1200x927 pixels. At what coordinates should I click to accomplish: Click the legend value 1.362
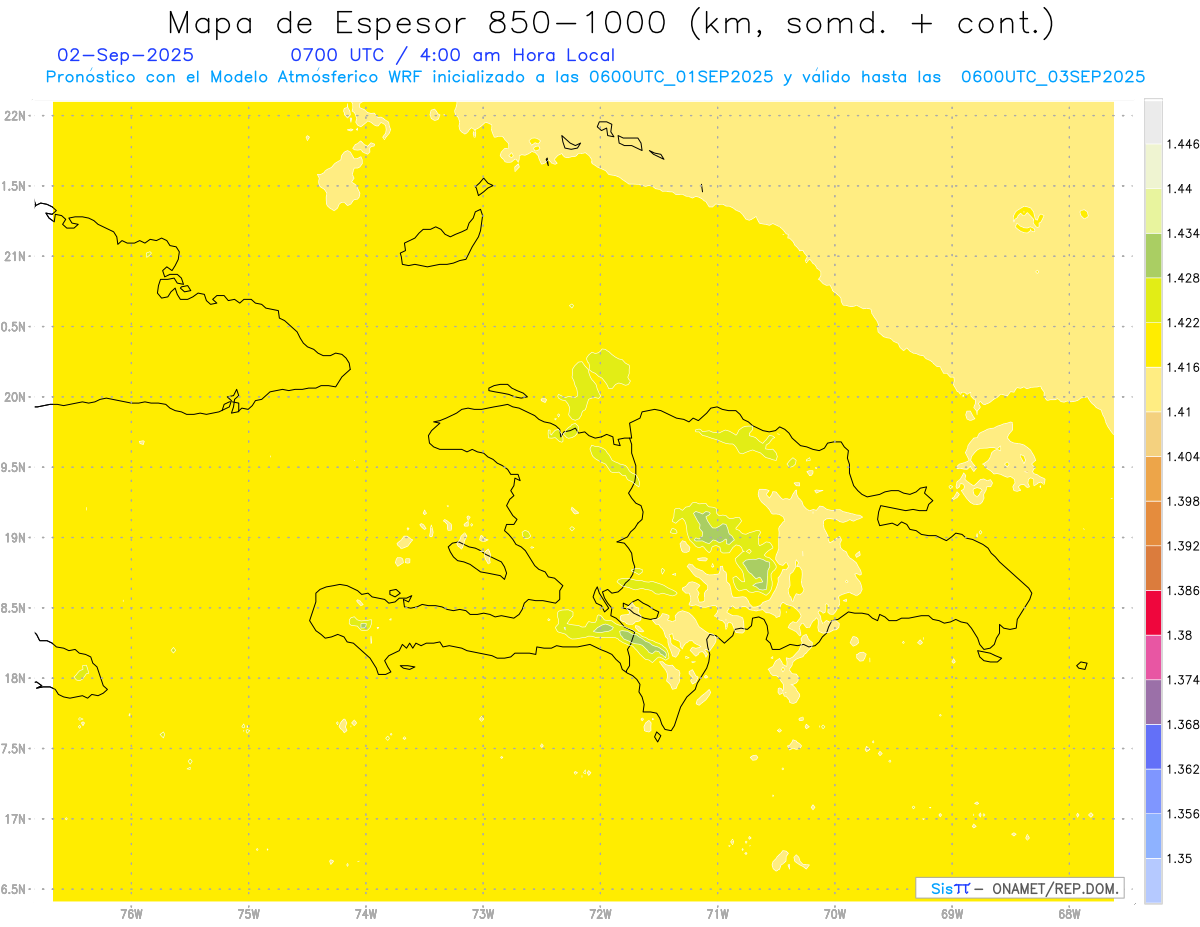point(1184,769)
